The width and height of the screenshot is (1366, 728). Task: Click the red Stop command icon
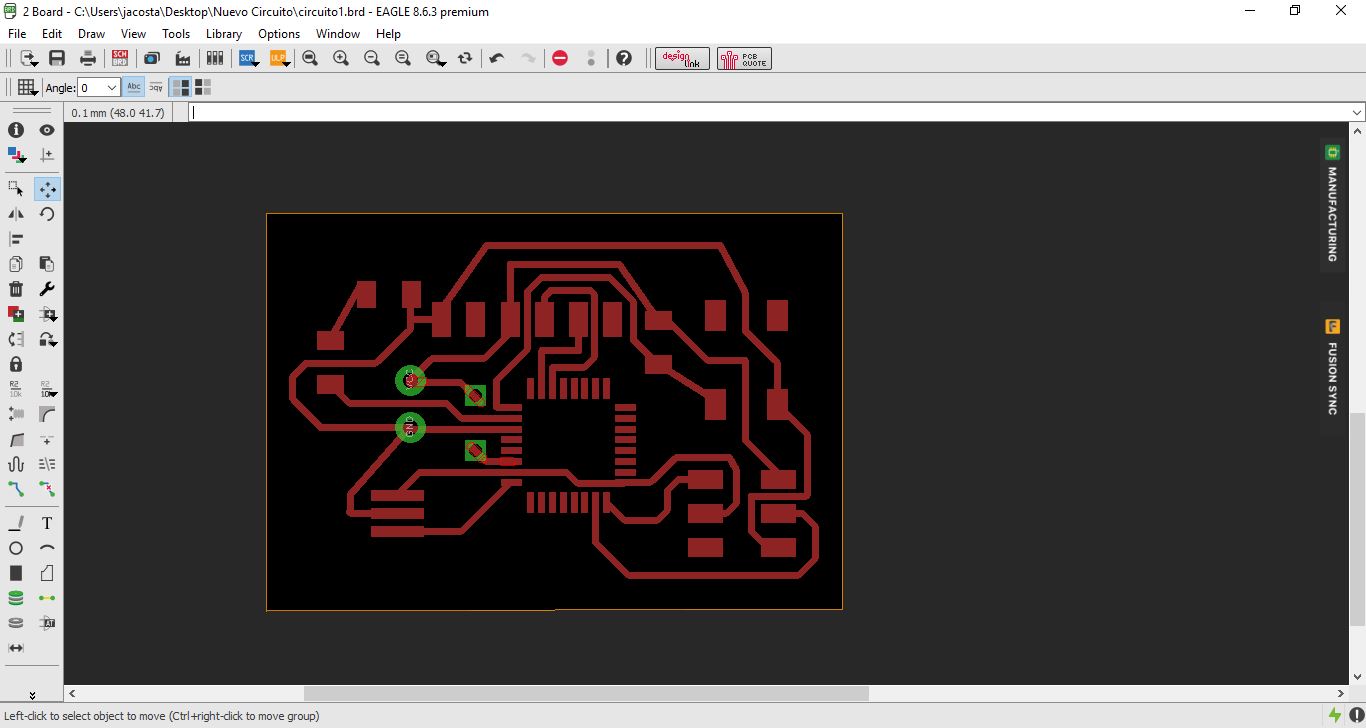pyautogui.click(x=560, y=59)
